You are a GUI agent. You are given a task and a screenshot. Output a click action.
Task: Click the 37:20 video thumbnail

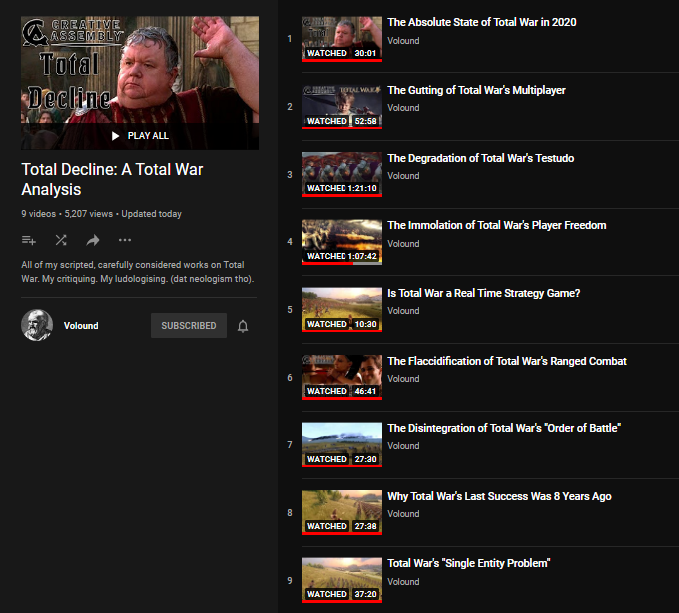342,580
